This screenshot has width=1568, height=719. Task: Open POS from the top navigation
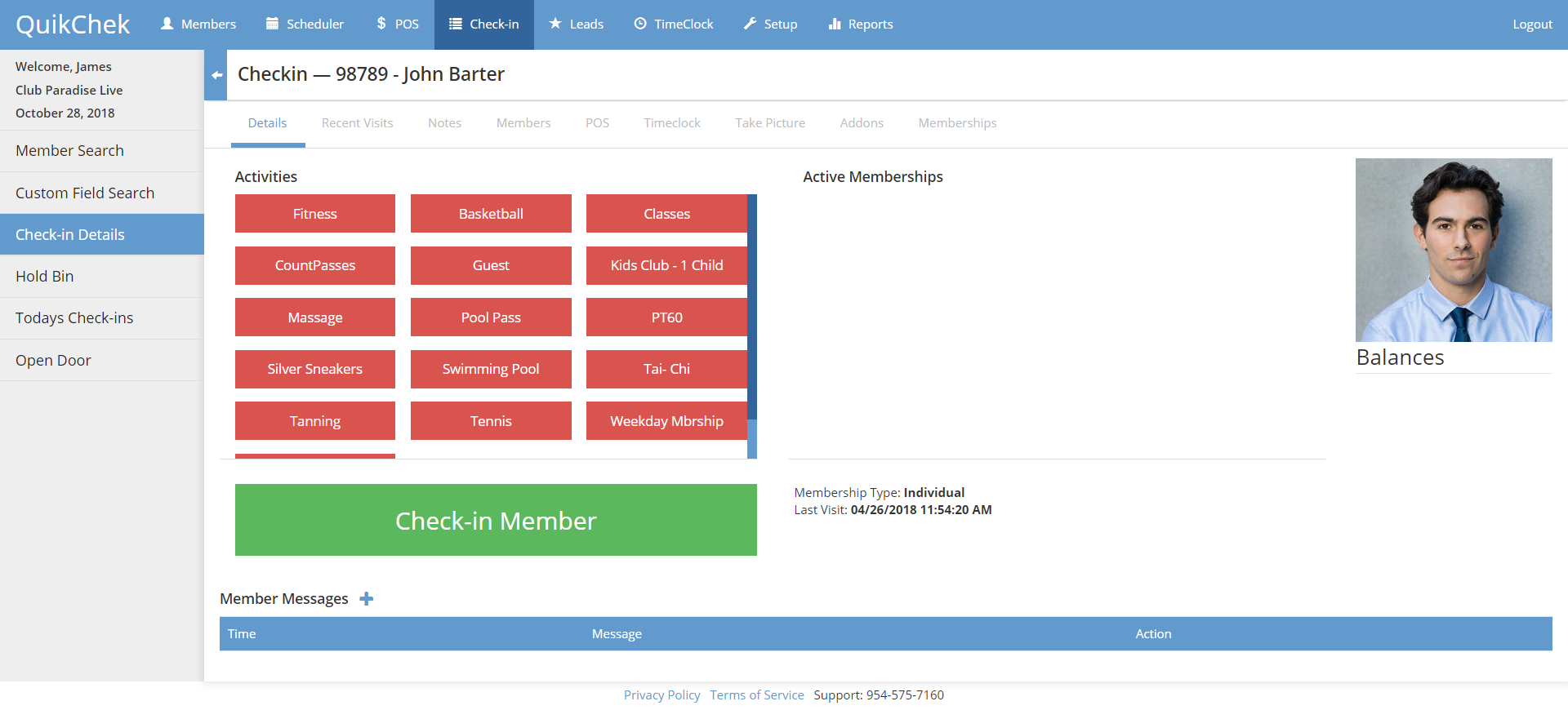[398, 24]
